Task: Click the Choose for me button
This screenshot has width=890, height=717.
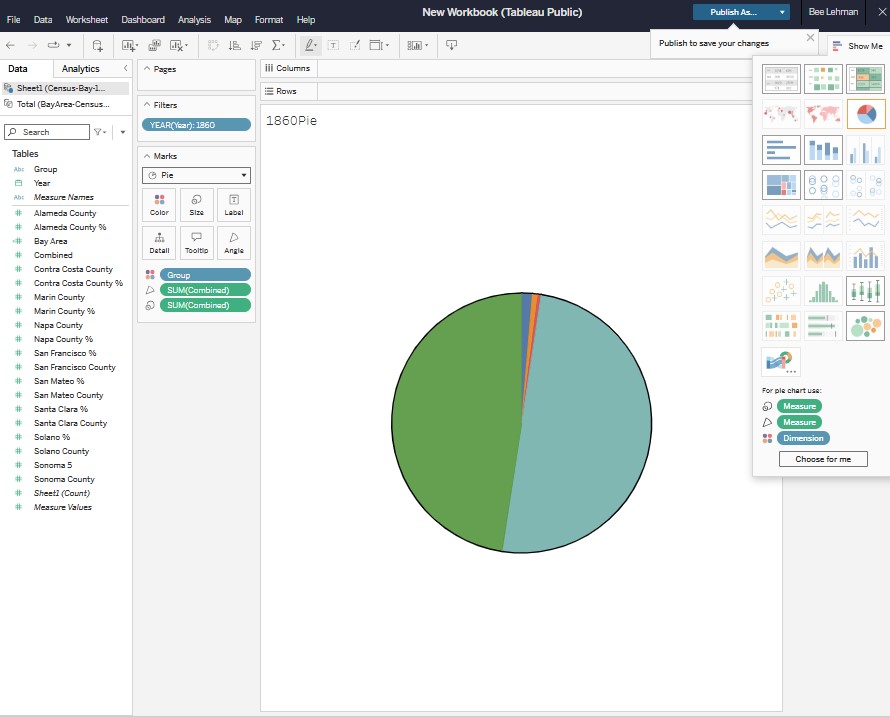Action: [x=823, y=459]
